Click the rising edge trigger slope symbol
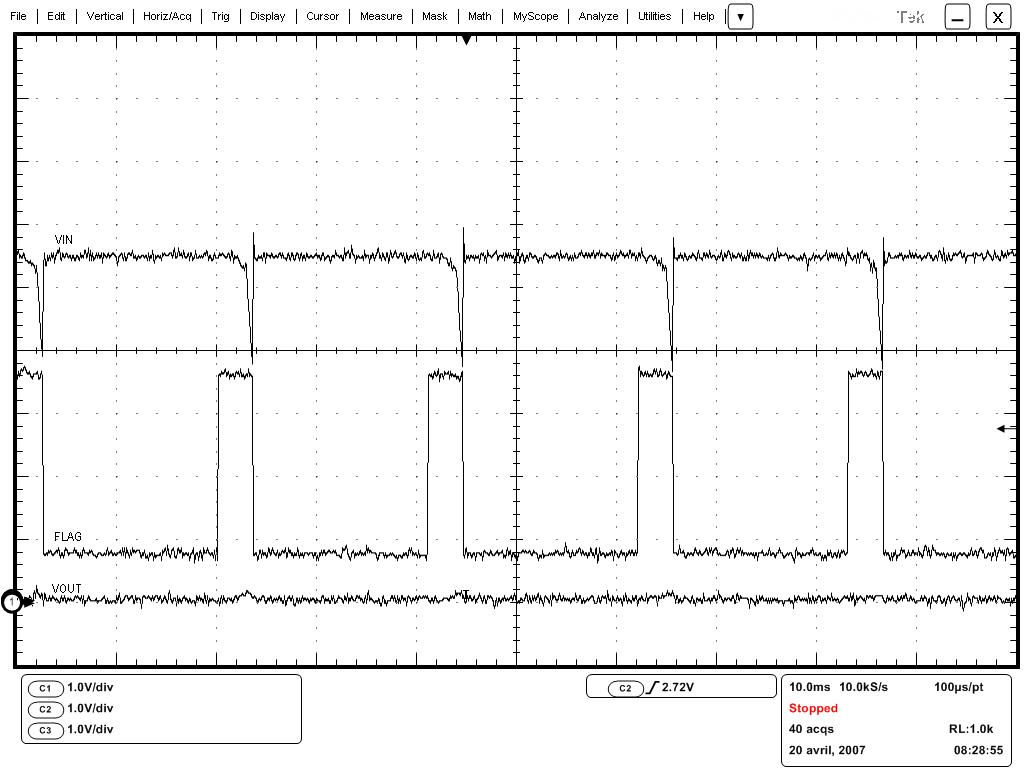 pyautogui.click(x=653, y=688)
